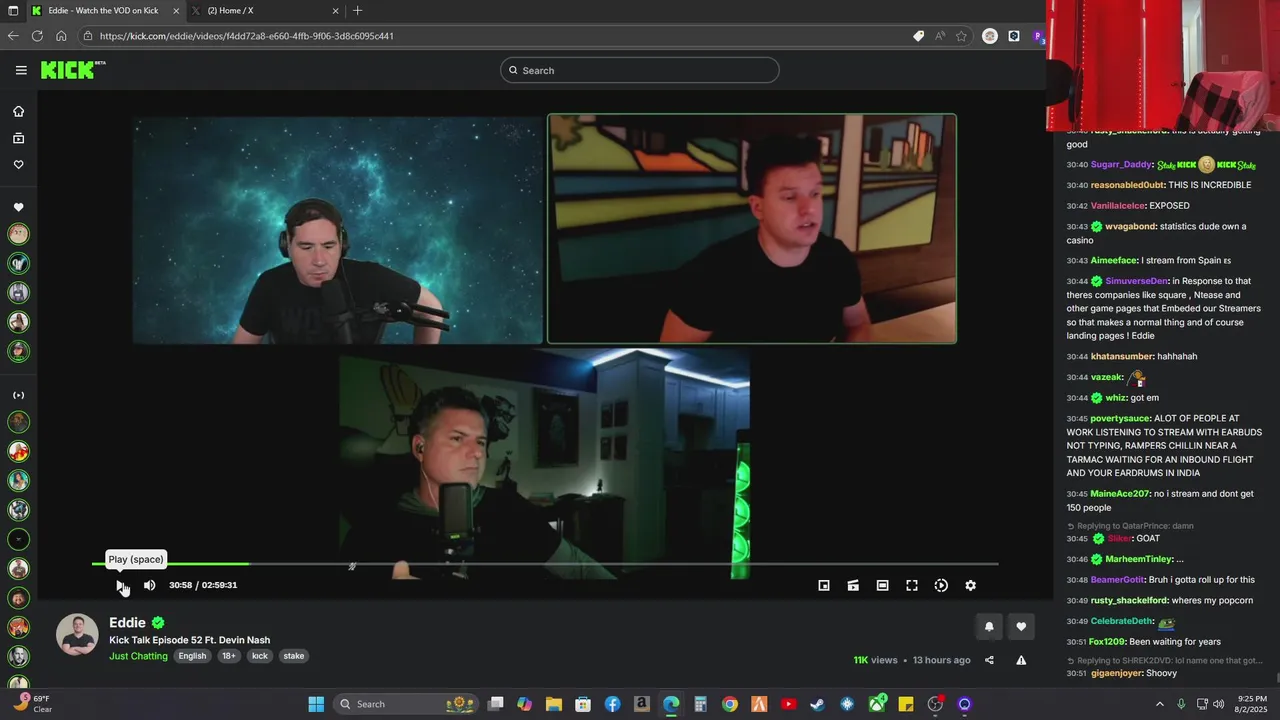
Task: Select the kick tag
Action: tap(260, 656)
